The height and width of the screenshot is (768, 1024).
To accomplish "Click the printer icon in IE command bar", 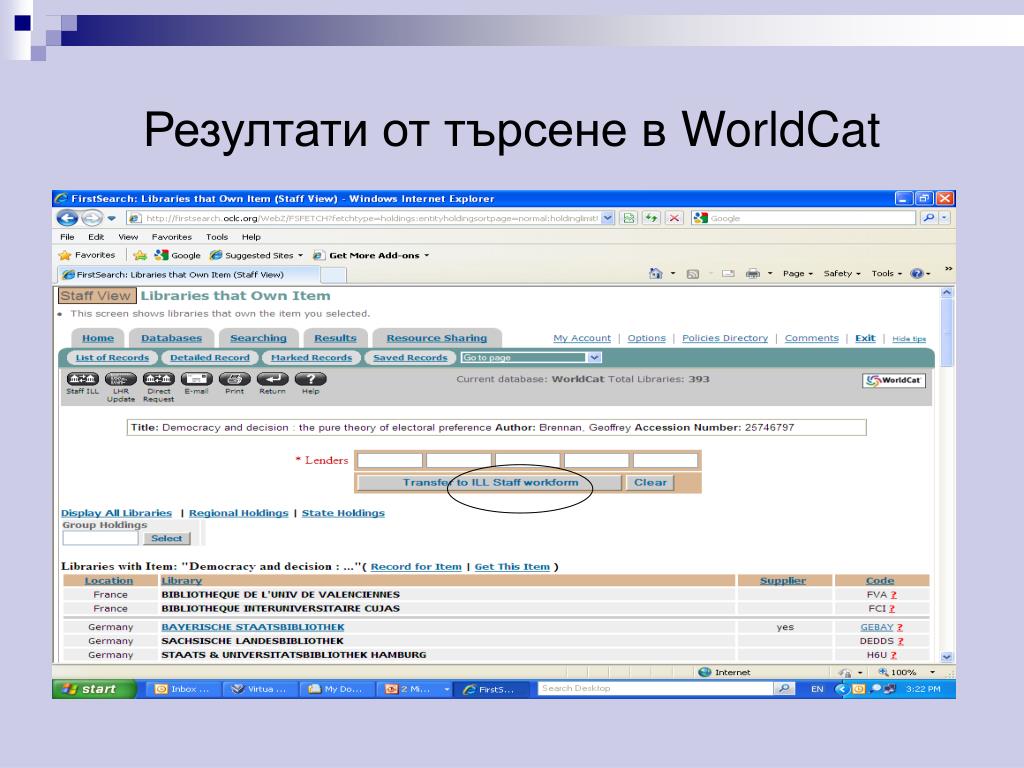I will pyautogui.click(x=753, y=274).
